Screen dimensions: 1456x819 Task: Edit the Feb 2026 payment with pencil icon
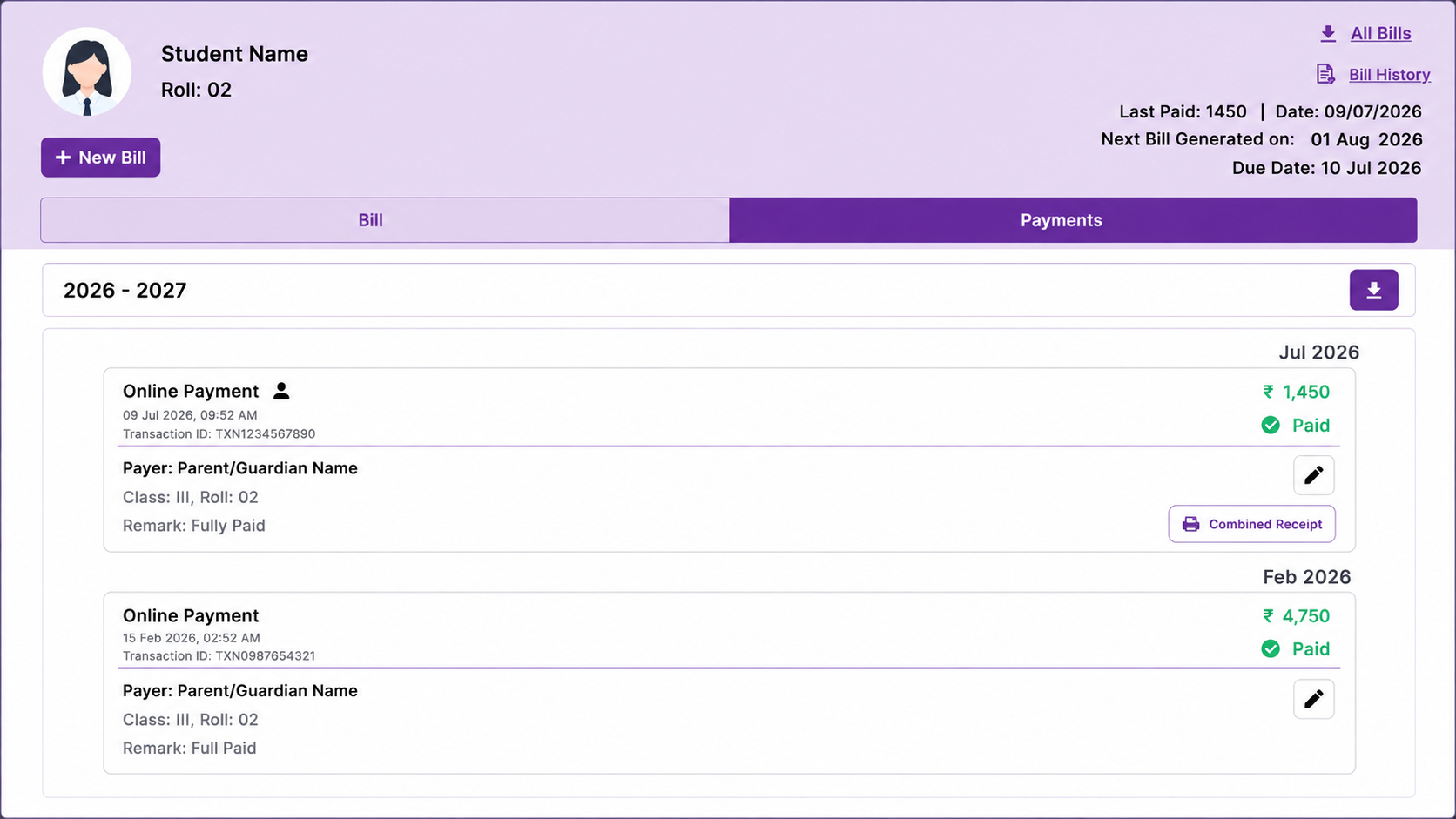coord(1313,699)
